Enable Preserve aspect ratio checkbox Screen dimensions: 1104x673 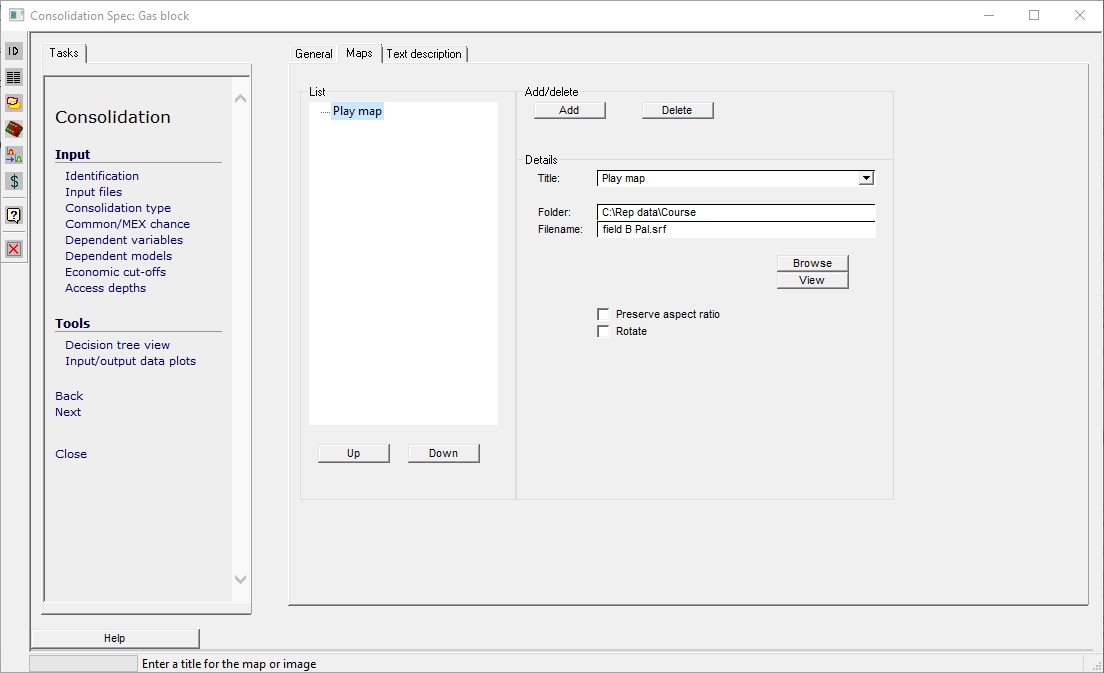click(x=604, y=314)
